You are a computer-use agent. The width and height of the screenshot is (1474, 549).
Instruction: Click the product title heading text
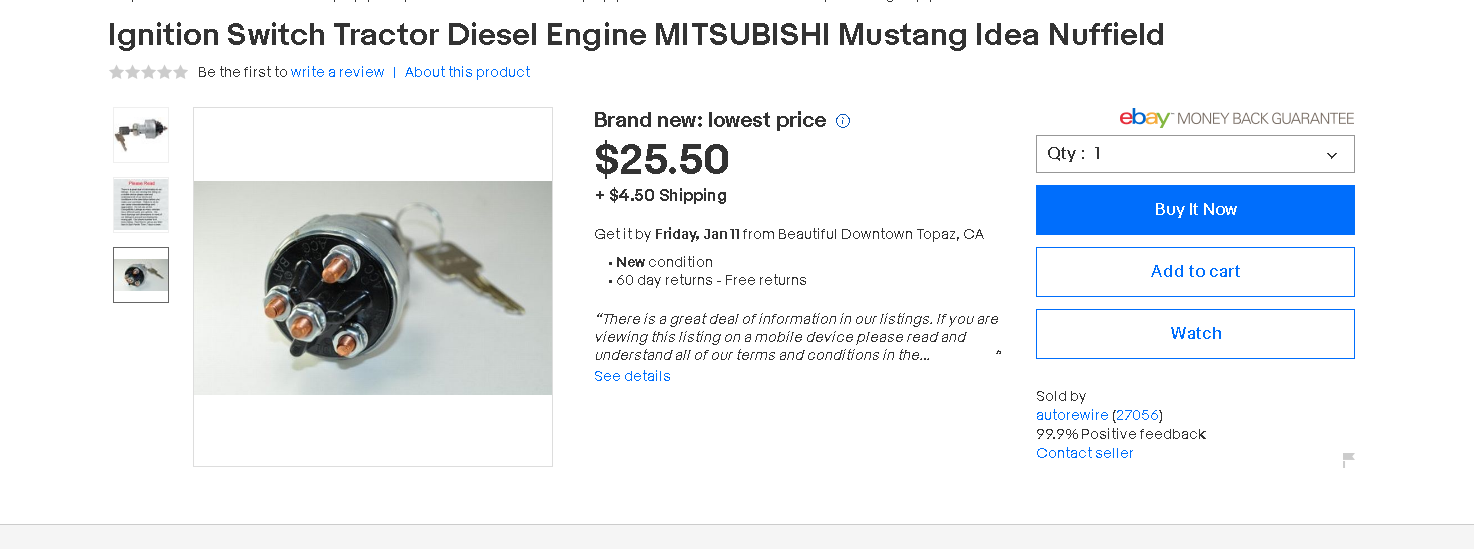(x=636, y=35)
